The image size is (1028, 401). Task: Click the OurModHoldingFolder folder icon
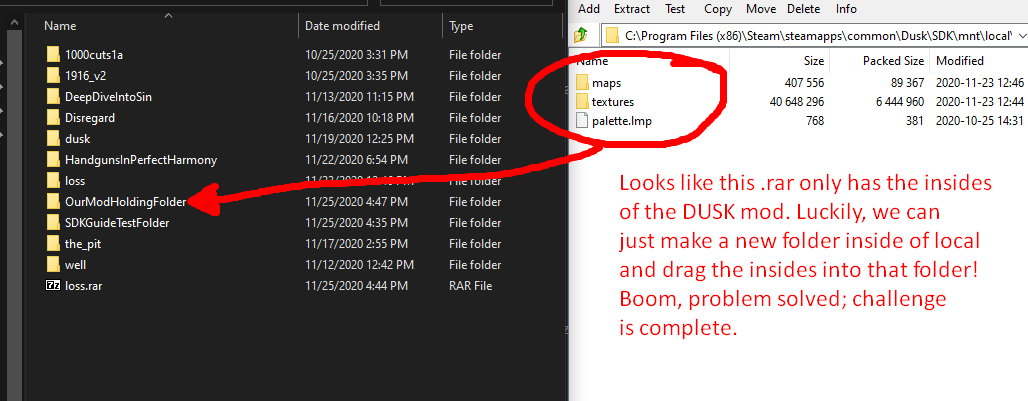point(53,202)
